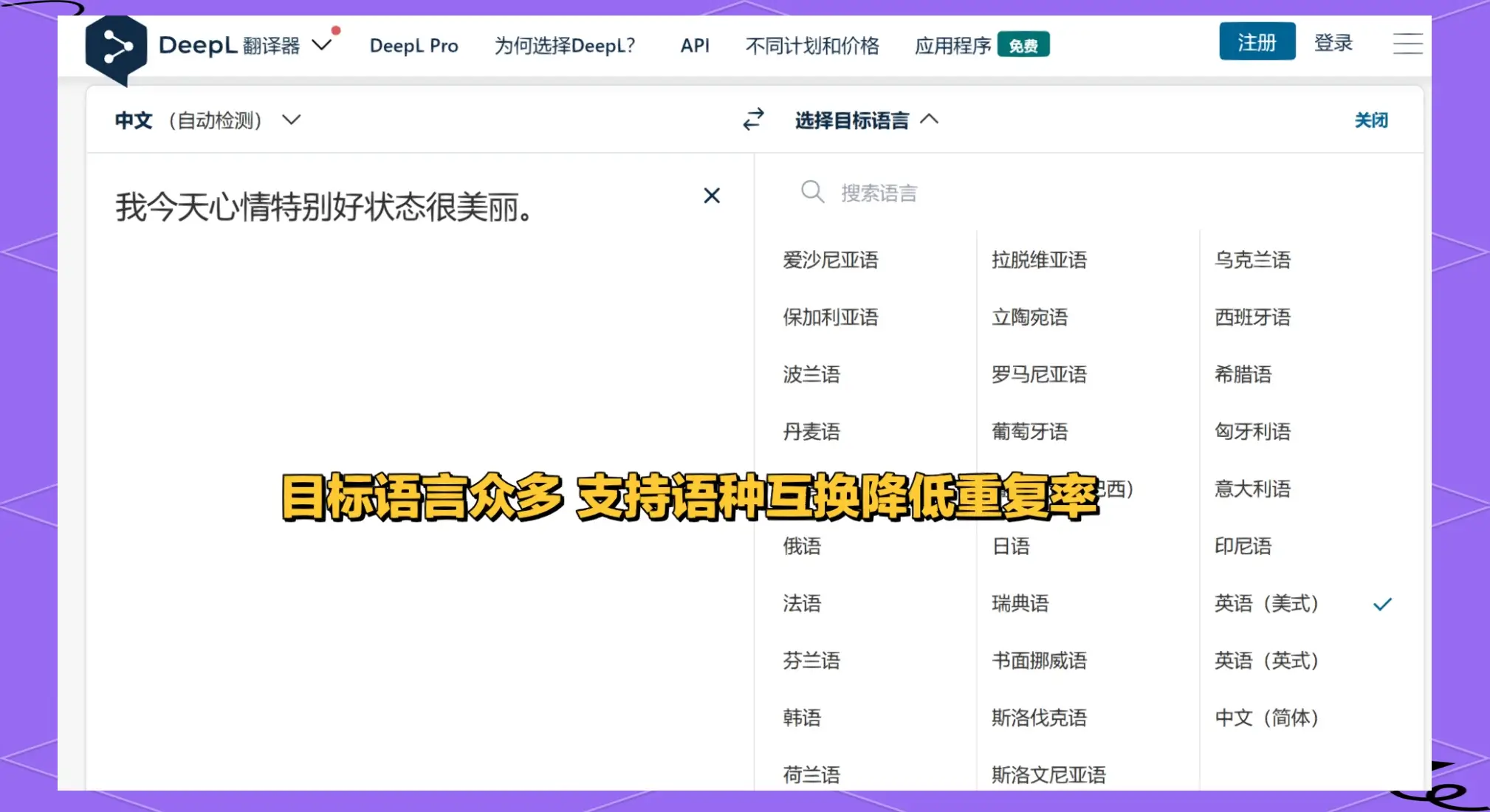
Task: Select 葡萄牙语 as target language
Action: click(1029, 432)
